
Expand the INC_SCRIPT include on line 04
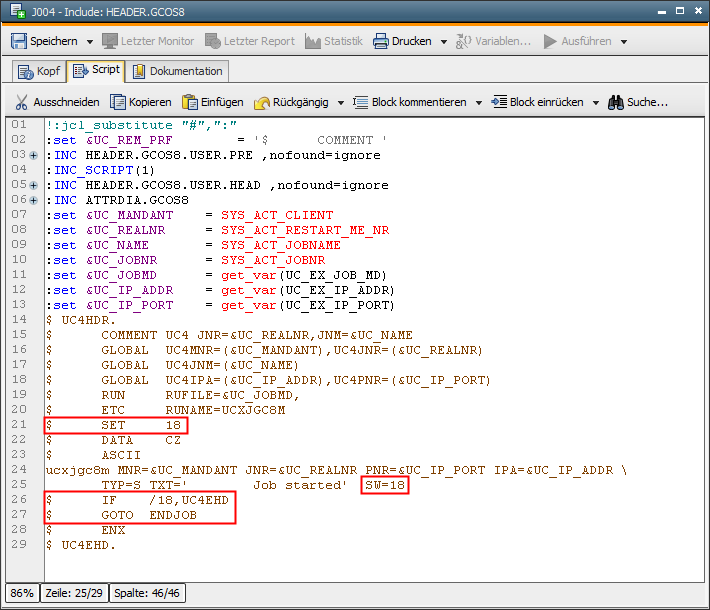coord(34,170)
